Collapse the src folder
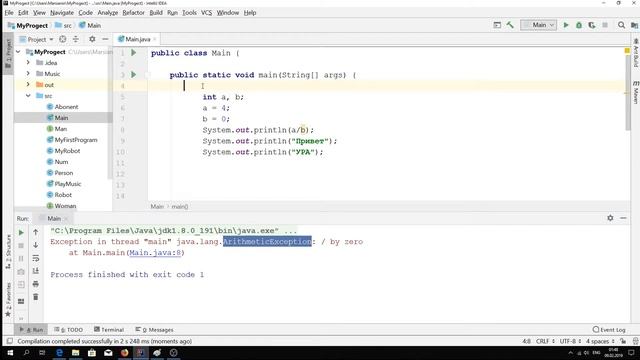This screenshot has width=640, height=360. tap(28, 96)
